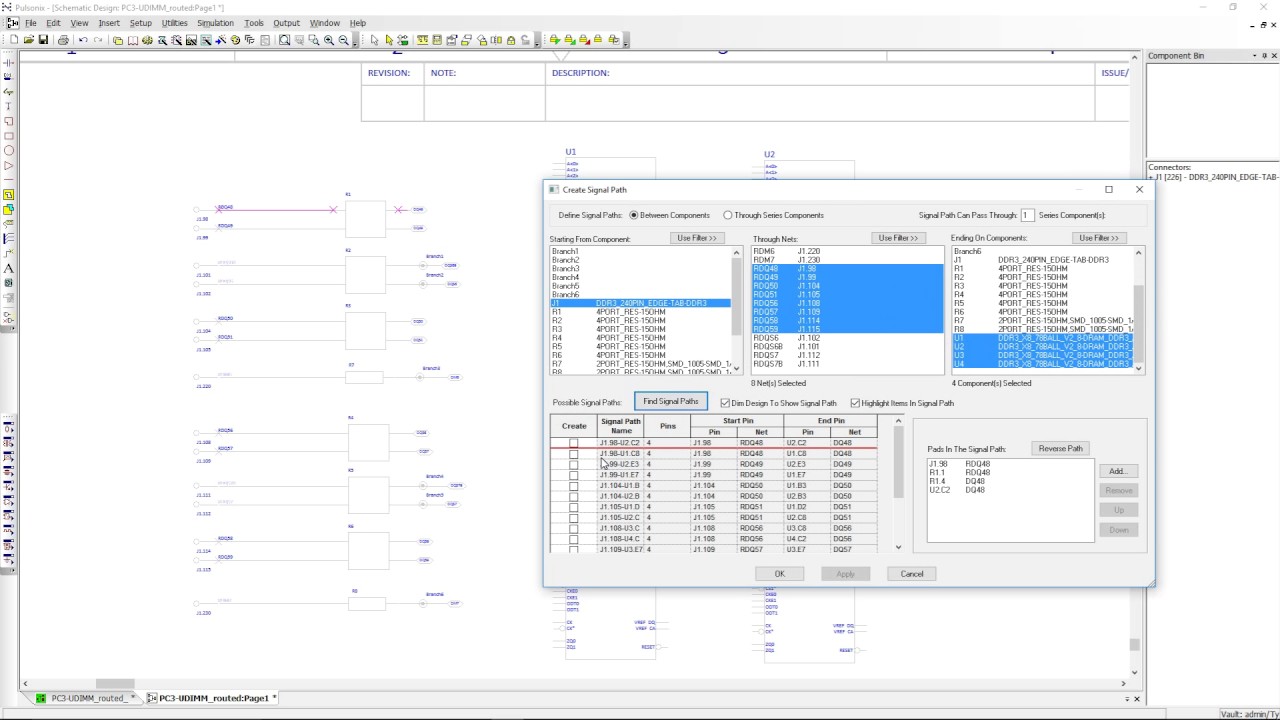Open file using the folder toolbar icon
This screenshot has height=720, width=1280.
point(29,40)
